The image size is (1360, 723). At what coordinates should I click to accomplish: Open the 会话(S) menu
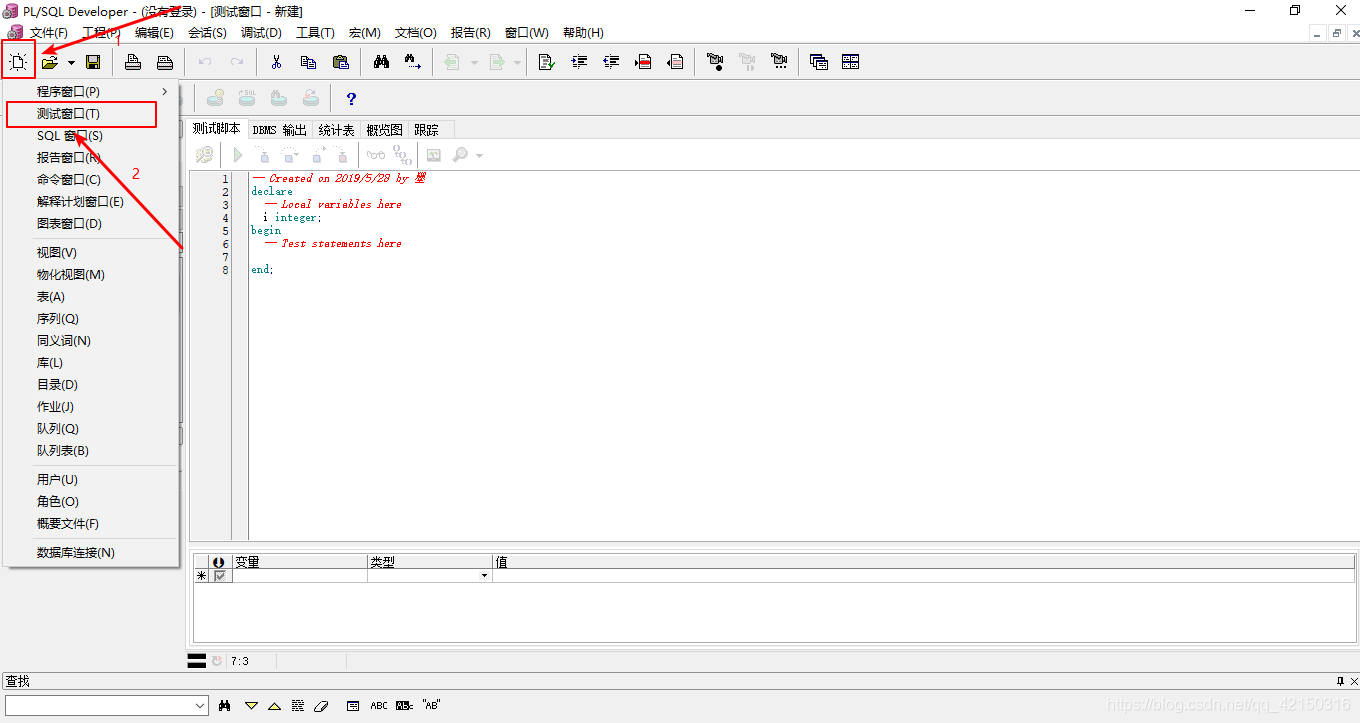pyautogui.click(x=207, y=33)
